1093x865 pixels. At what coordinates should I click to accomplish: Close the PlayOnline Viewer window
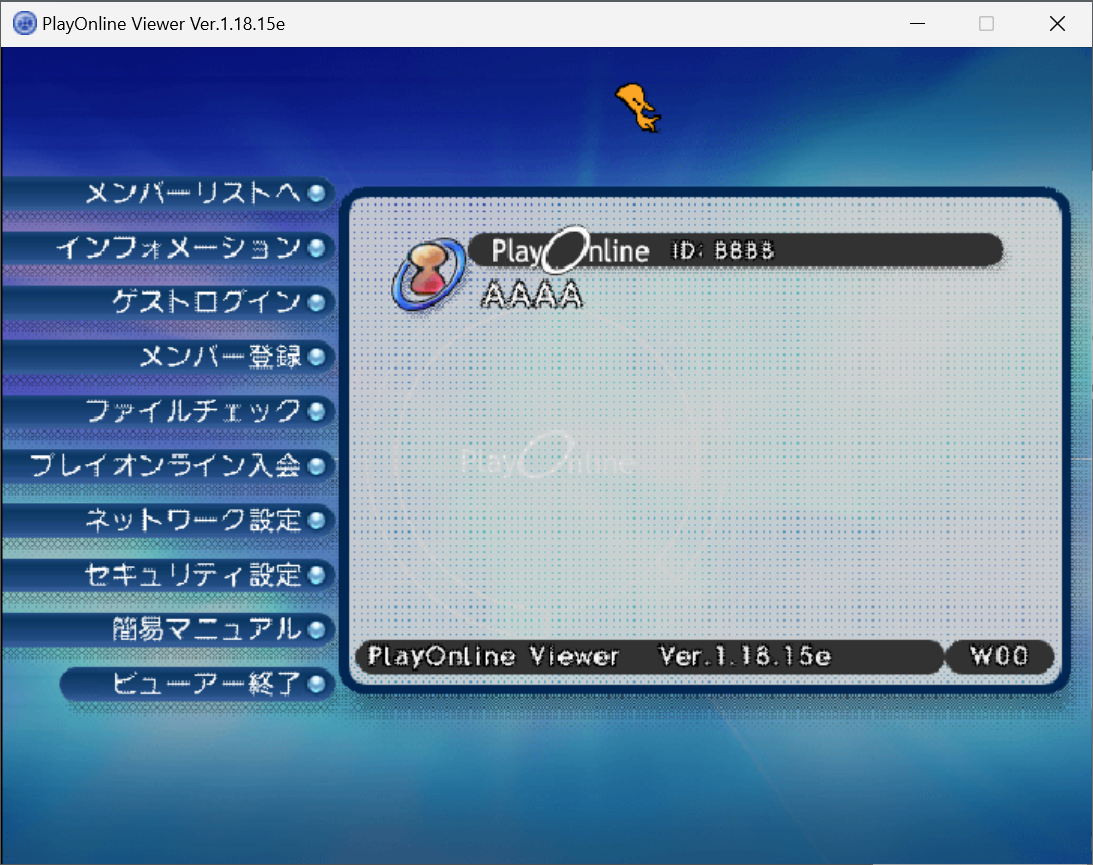(x=1057, y=24)
